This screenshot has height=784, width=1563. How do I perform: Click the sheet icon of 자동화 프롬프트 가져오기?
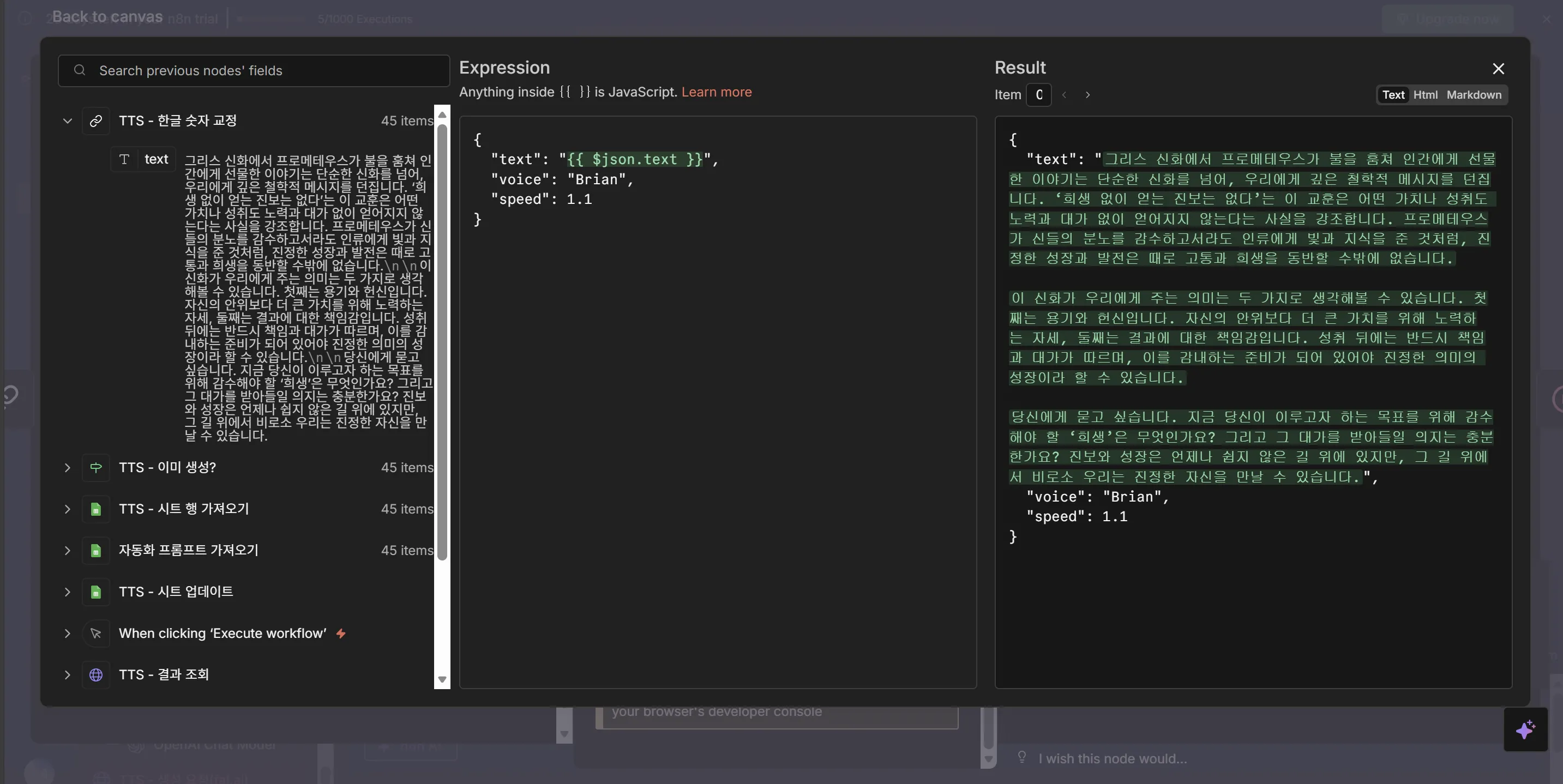point(96,550)
